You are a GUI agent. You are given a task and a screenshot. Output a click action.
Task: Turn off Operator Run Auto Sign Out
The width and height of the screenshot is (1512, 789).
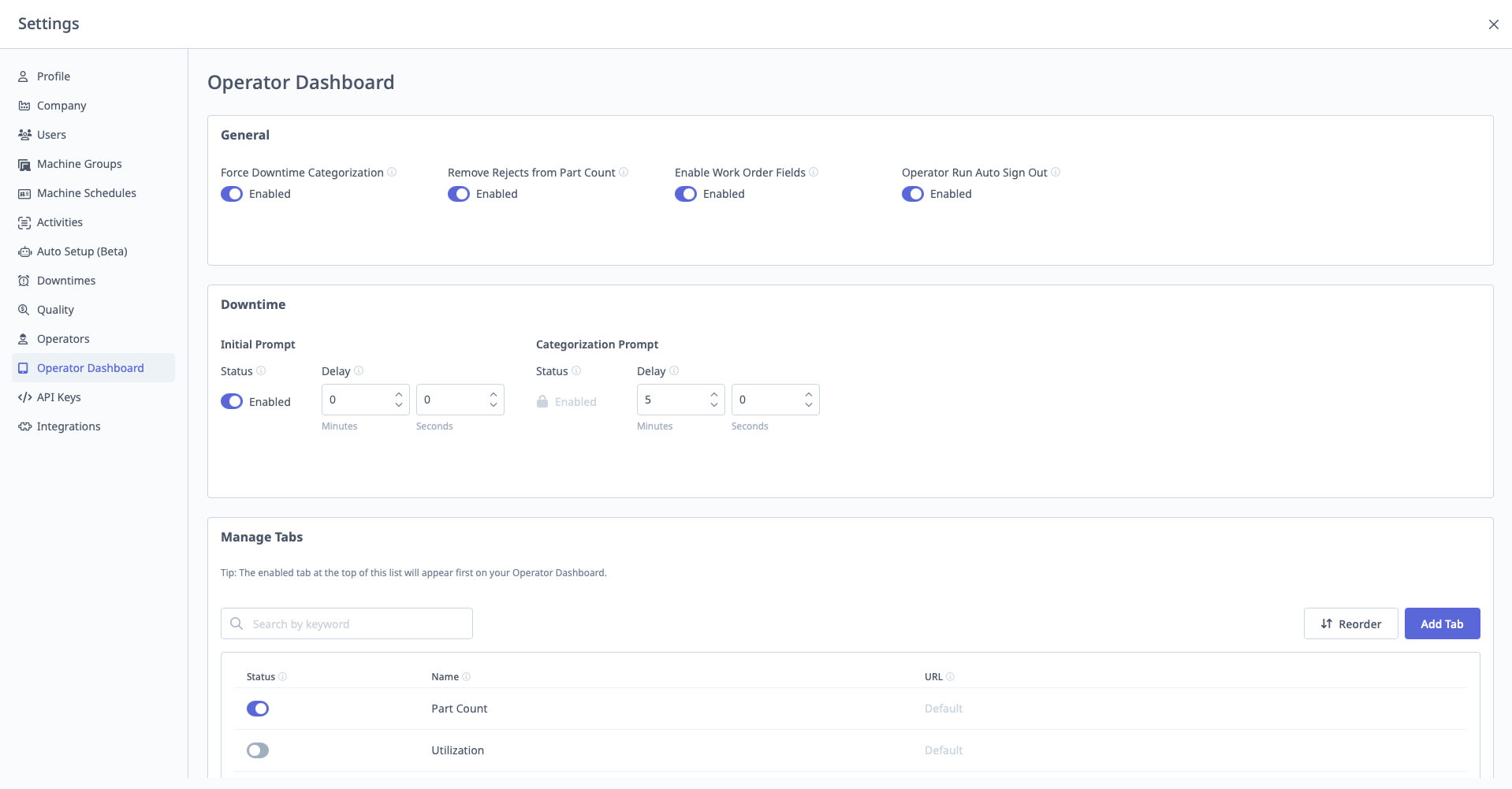tap(913, 193)
